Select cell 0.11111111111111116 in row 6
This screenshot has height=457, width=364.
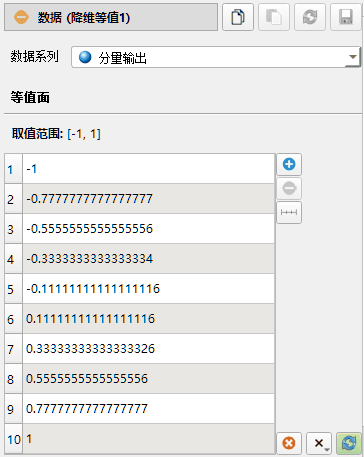pos(149,319)
